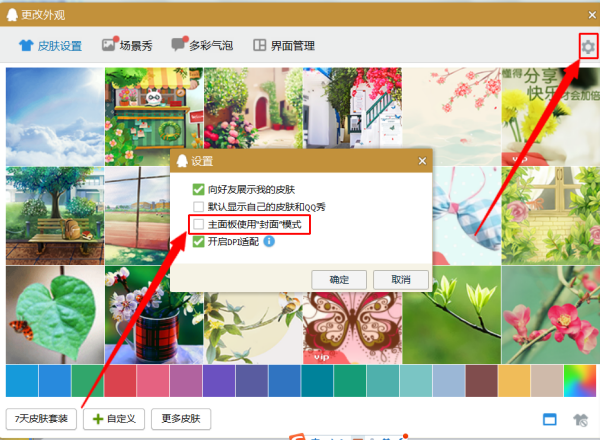Pick the sky blue color swatch
The width and height of the screenshot is (600, 440).
coord(22,381)
